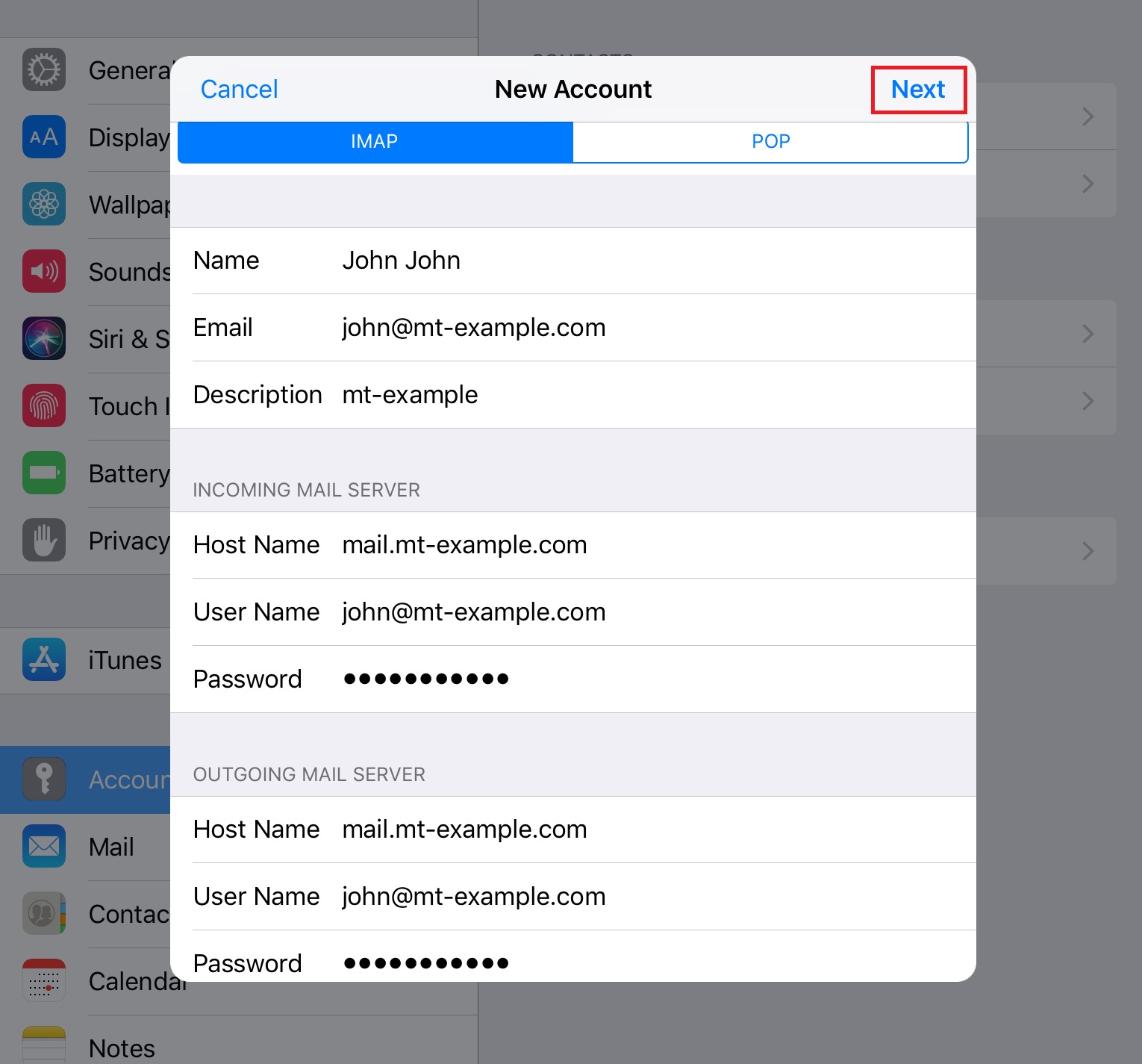
Task: Click the topmost chevron in background pane
Action: 1088,116
